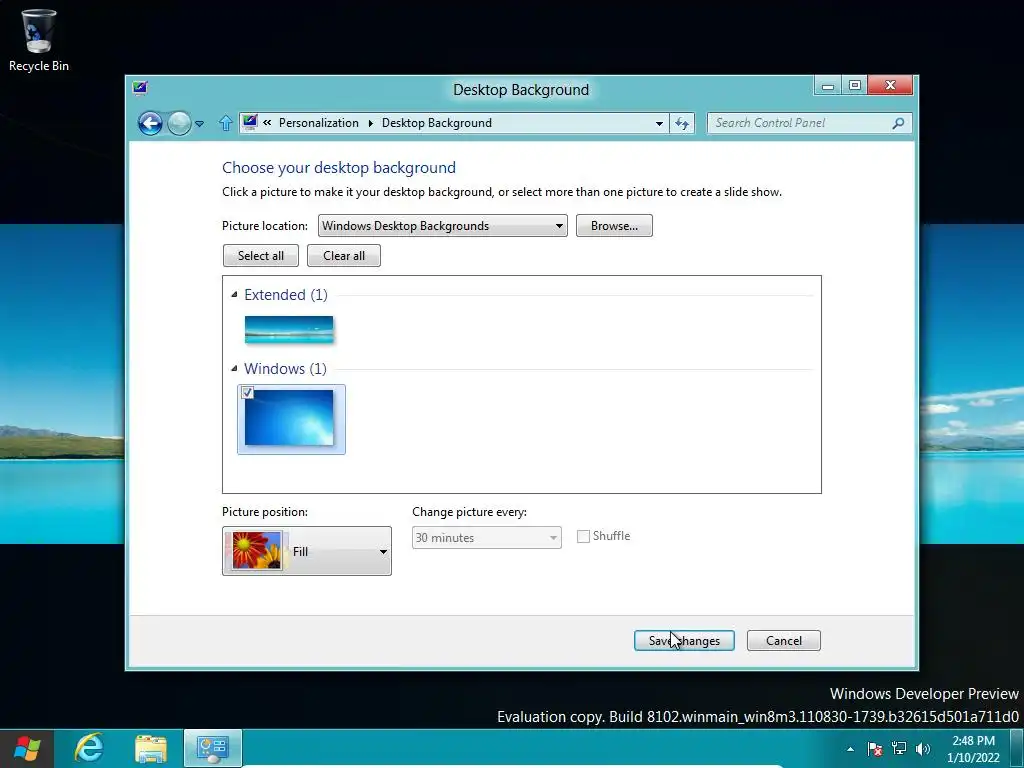Click the Control Panel taskbar button
Viewport: 1024px width, 768px height.
pyautogui.click(x=212, y=748)
